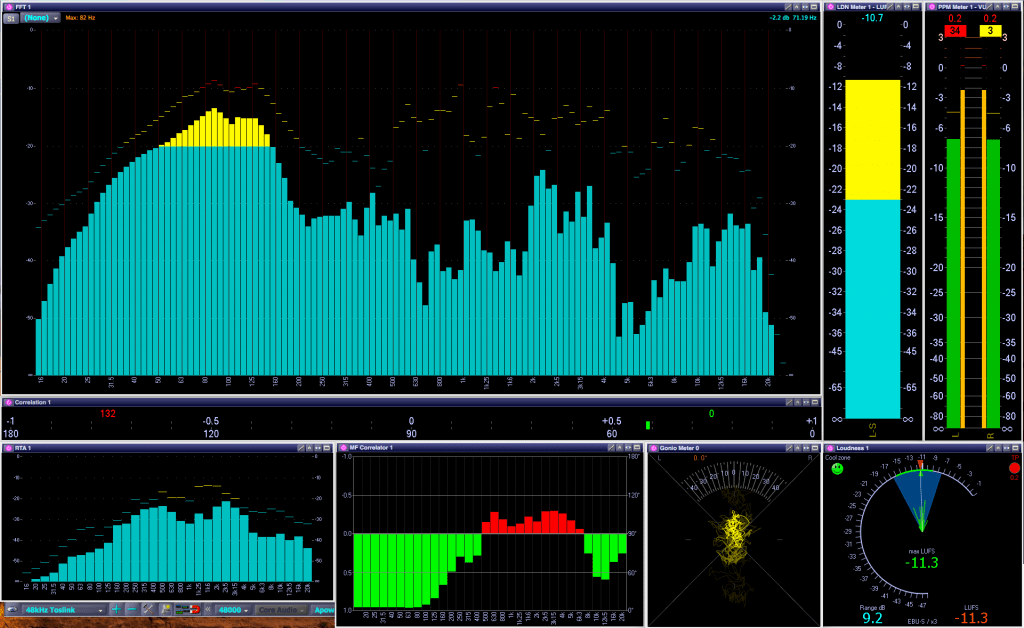Screen dimensions: 1024x628
Task: Click the 'A' icon in LDN Meter 1 title bar
Action: tap(899, 7)
